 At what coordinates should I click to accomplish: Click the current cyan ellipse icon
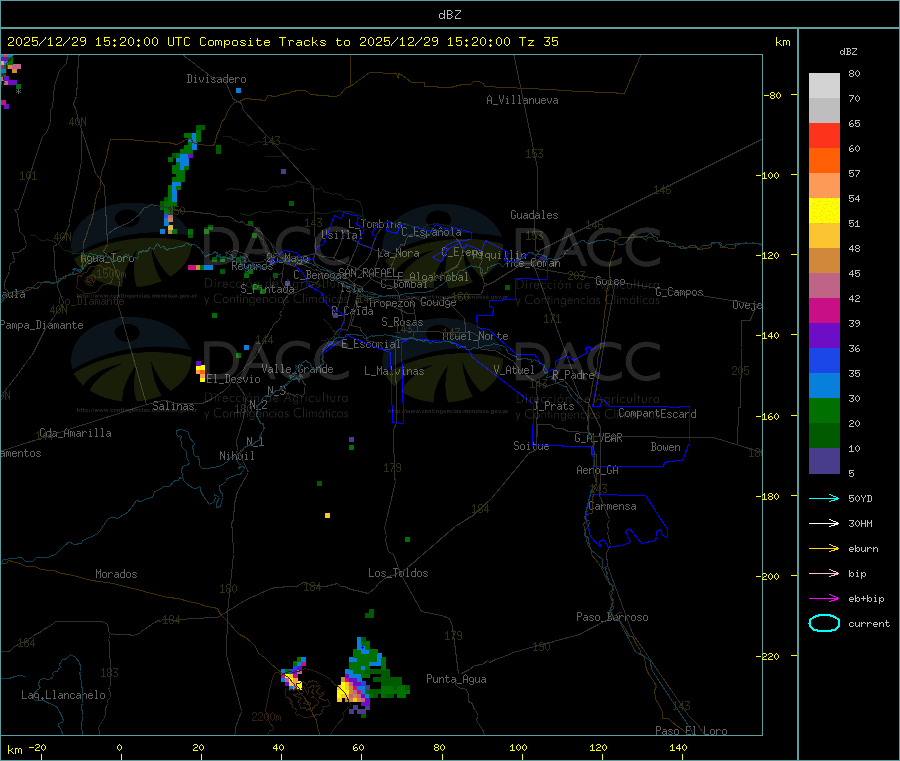pyautogui.click(x=824, y=623)
